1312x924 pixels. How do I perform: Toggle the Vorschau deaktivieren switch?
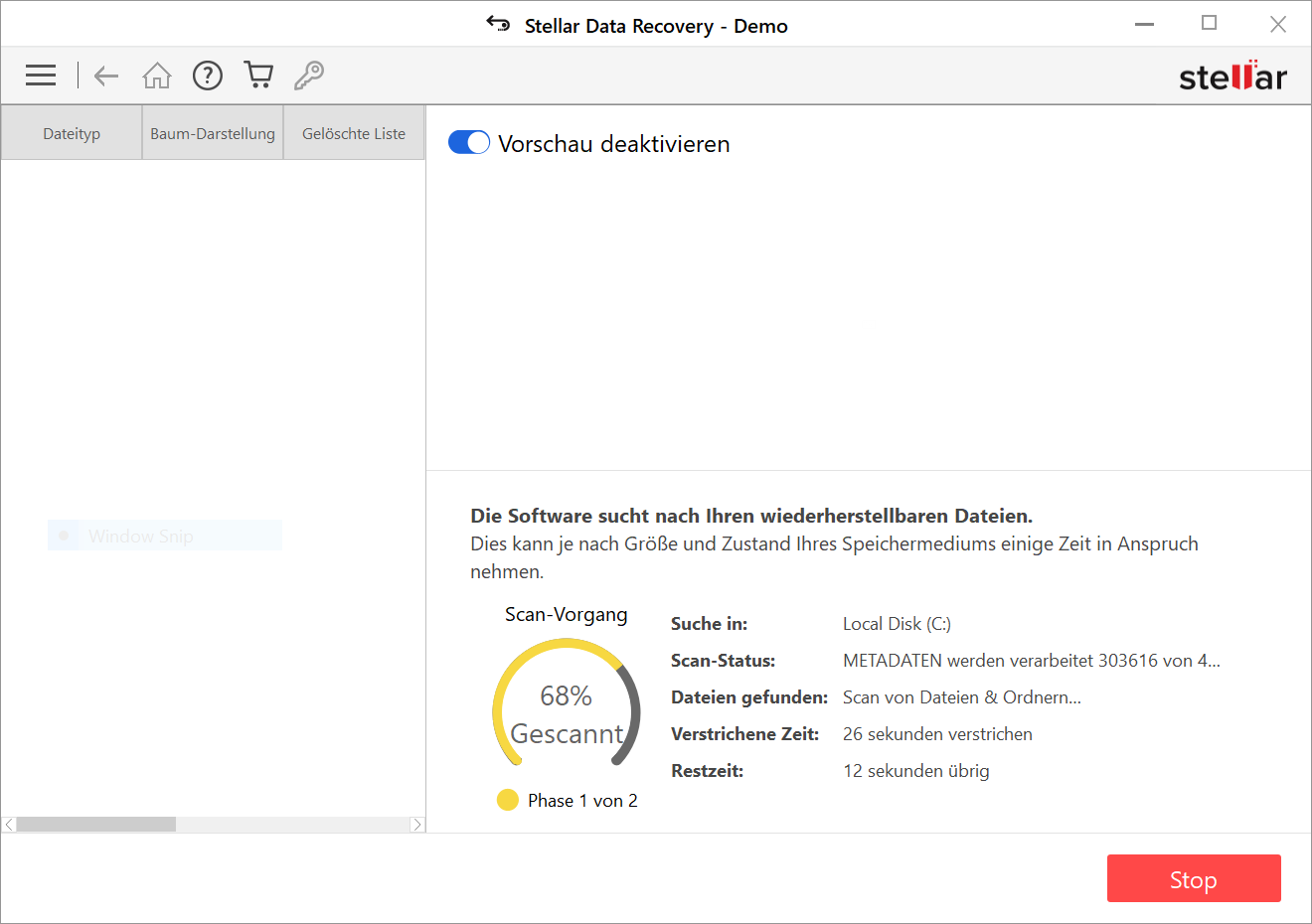pyautogui.click(x=469, y=143)
